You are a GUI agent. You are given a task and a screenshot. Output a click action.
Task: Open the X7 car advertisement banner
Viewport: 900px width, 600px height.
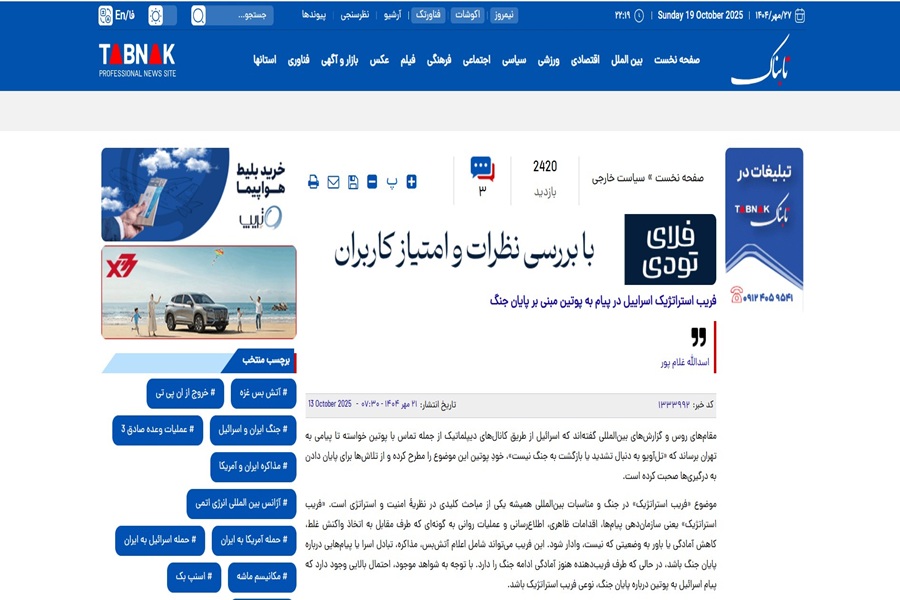pyautogui.click(x=199, y=291)
